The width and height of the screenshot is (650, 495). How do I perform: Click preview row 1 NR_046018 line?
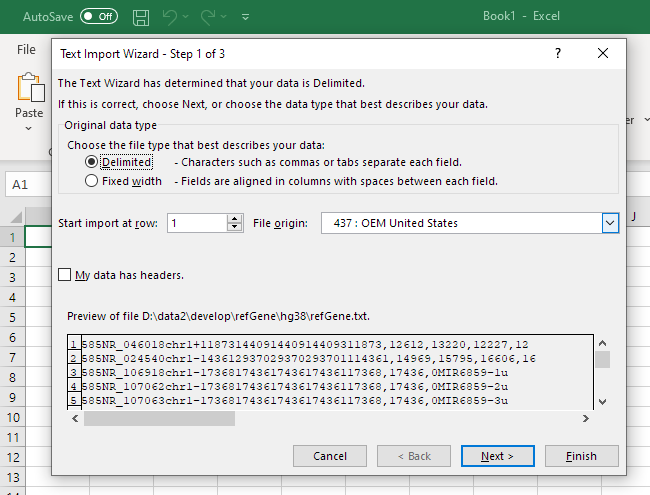tap(305, 344)
